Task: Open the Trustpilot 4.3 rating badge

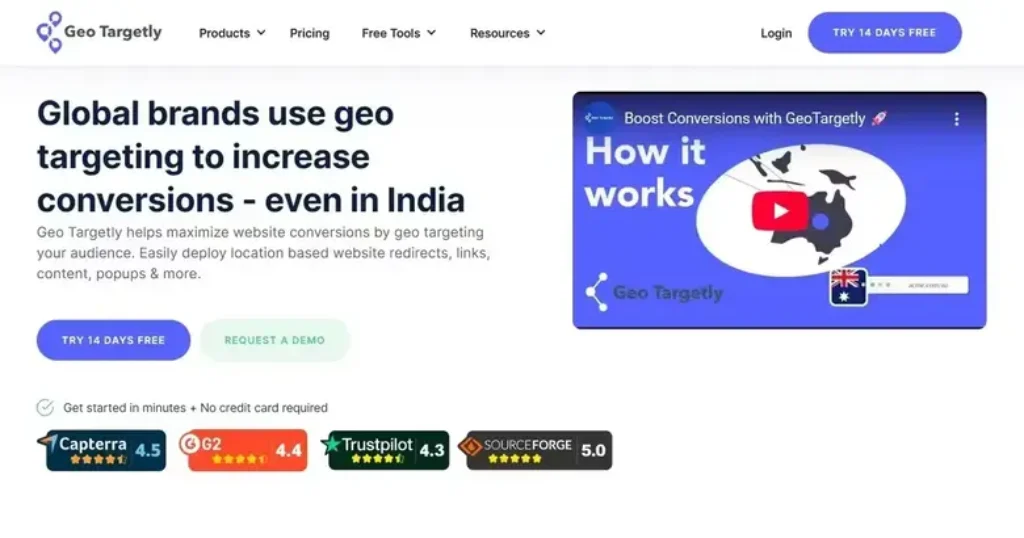Action: (x=385, y=450)
